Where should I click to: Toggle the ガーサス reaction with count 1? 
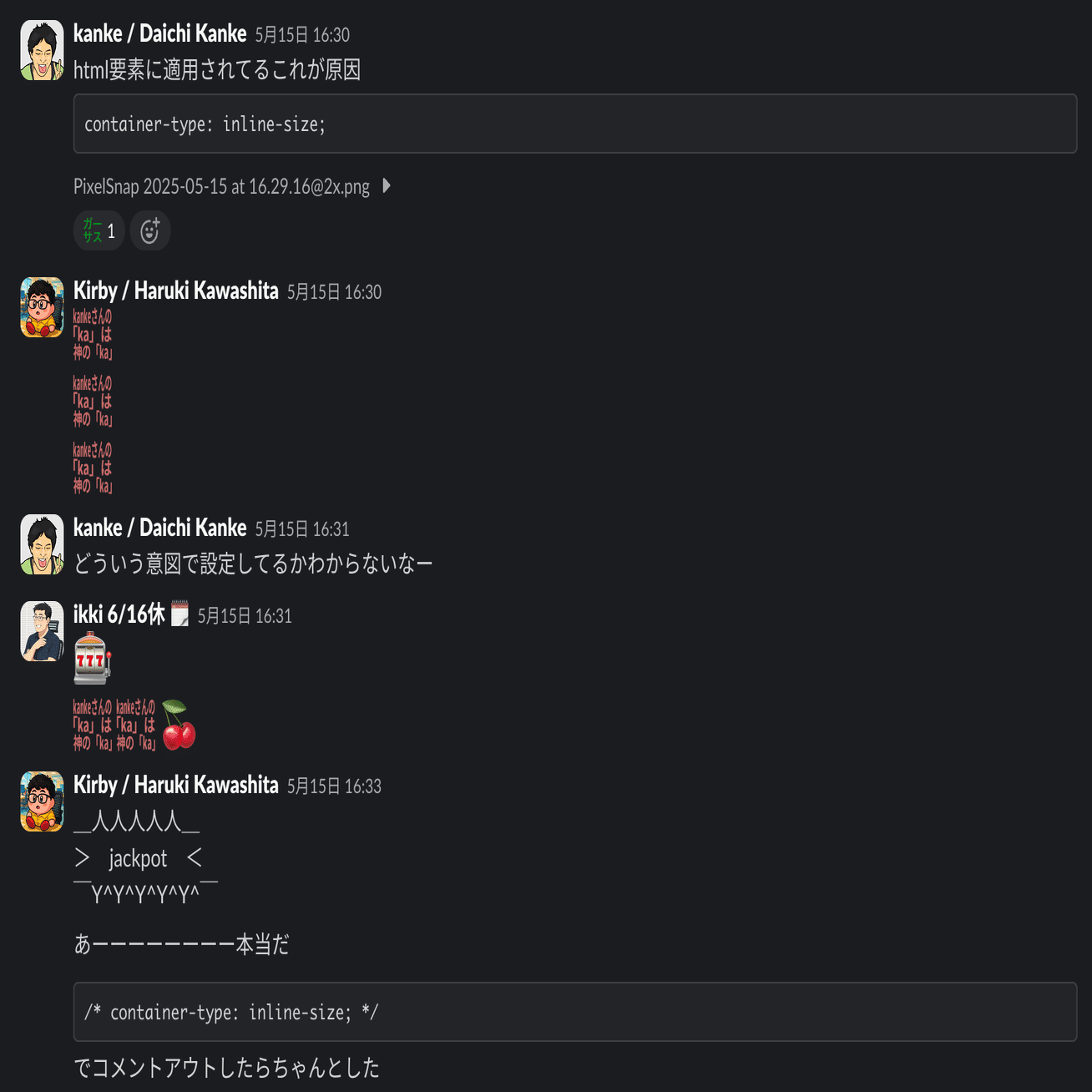(x=99, y=230)
